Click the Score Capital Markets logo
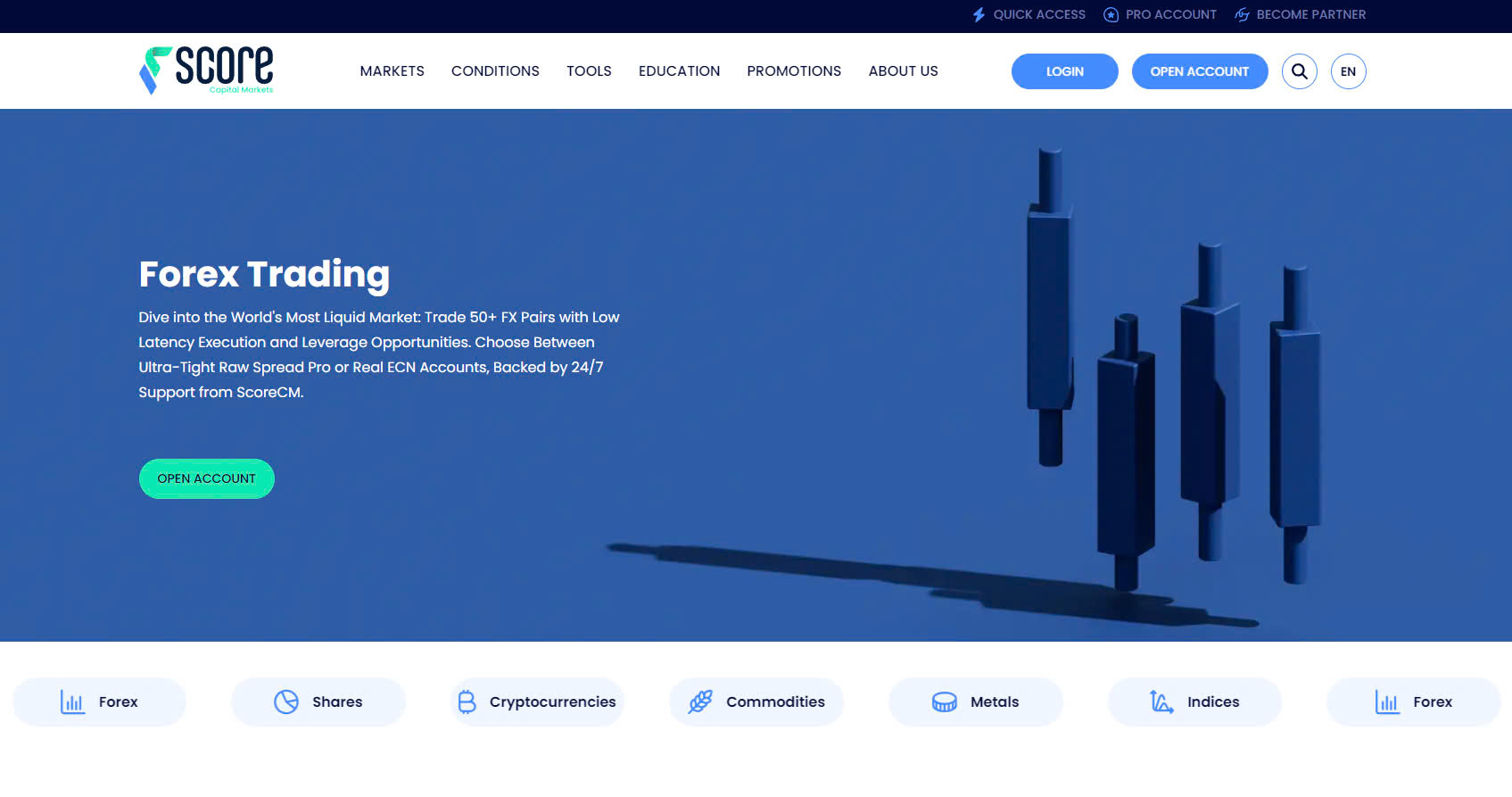The height and width of the screenshot is (797, 1512). click(206, 71)
